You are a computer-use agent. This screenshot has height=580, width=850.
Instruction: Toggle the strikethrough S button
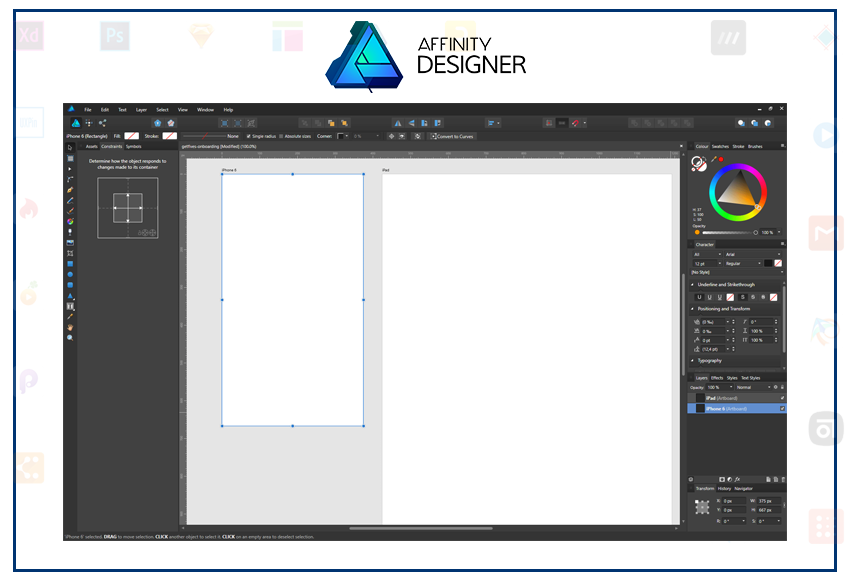tap(743, 297)
